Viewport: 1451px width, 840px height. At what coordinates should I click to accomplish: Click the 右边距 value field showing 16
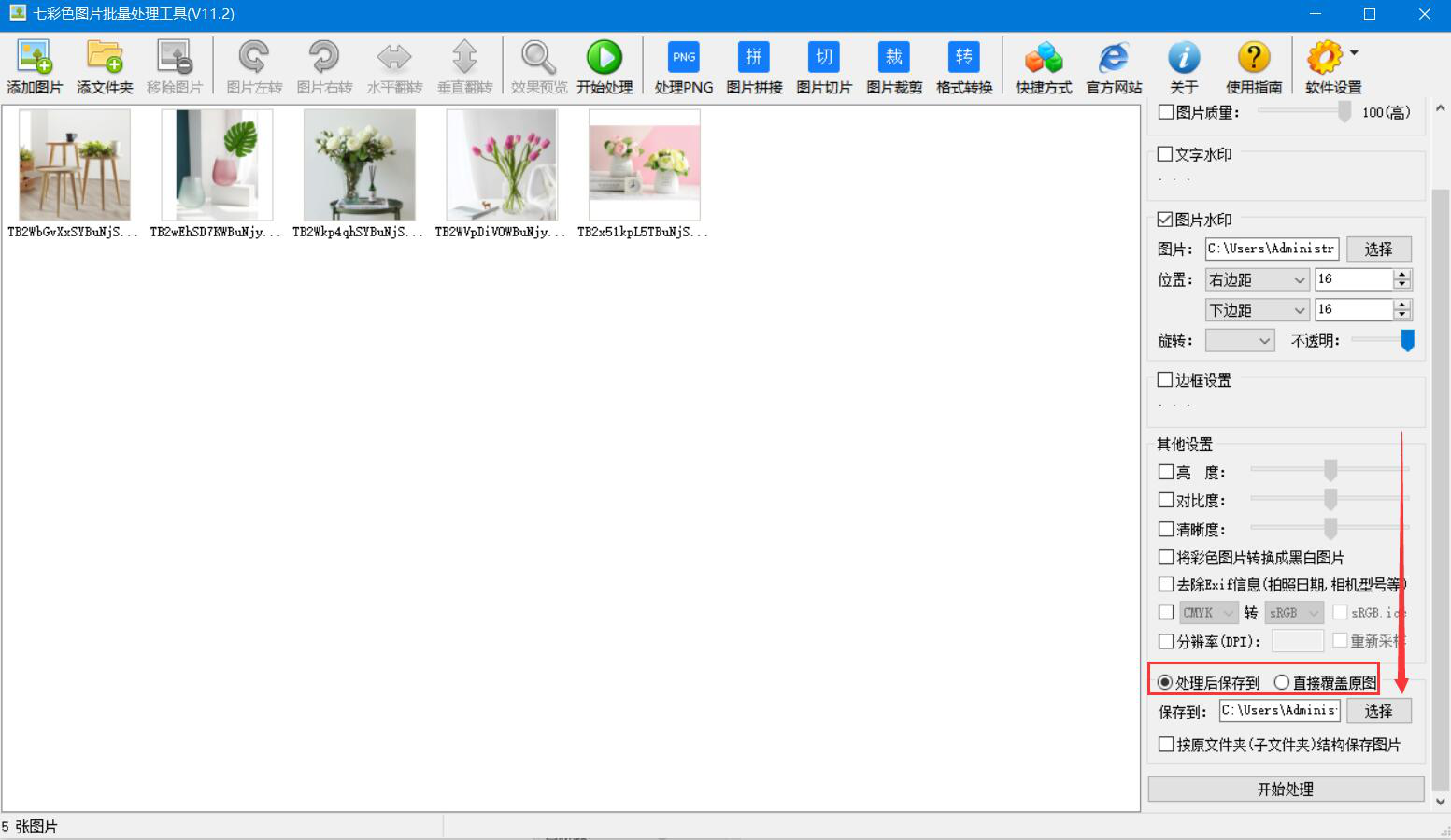[x=1354, y=279]
